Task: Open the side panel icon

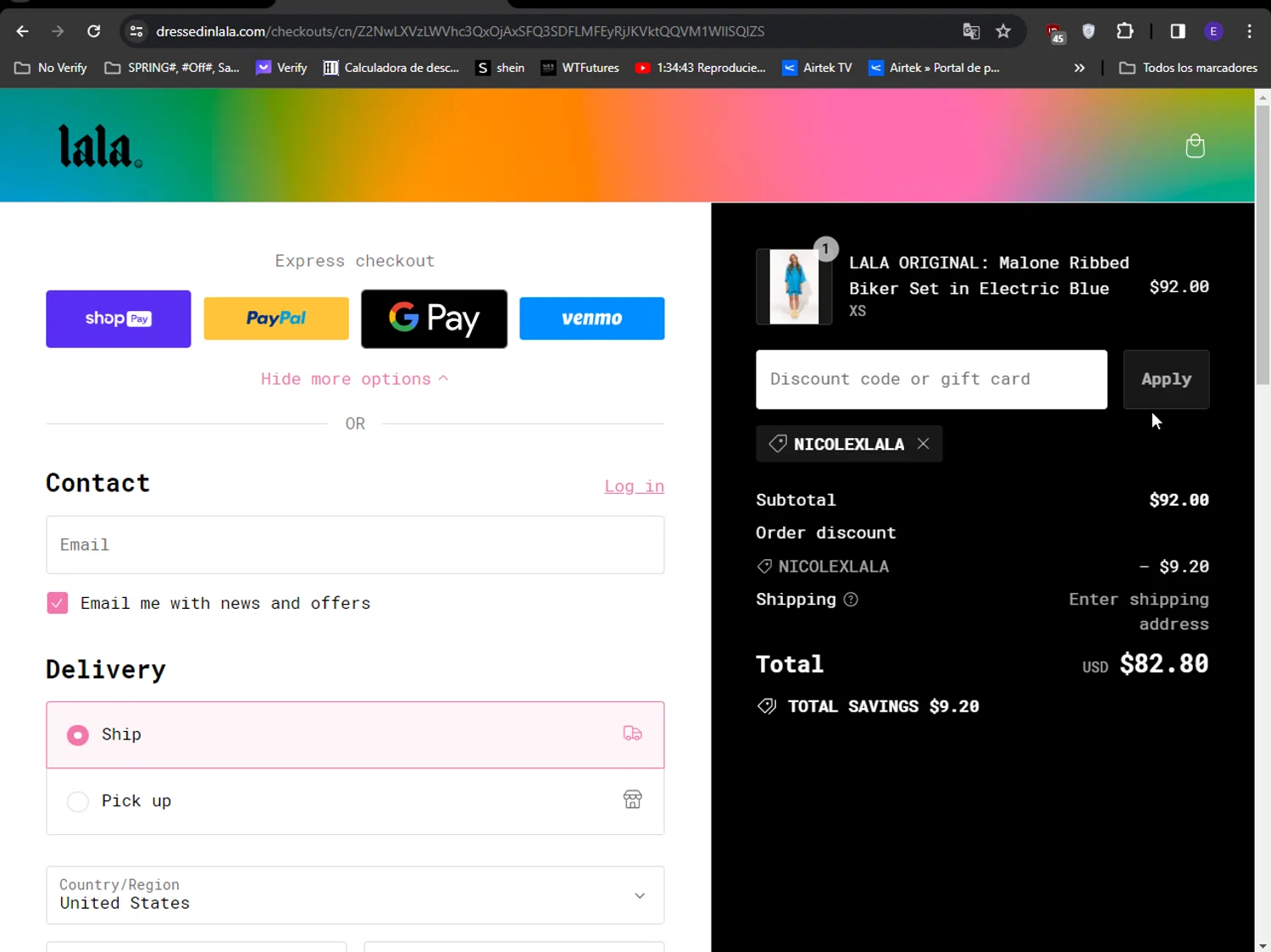Action: [1178, 31]
